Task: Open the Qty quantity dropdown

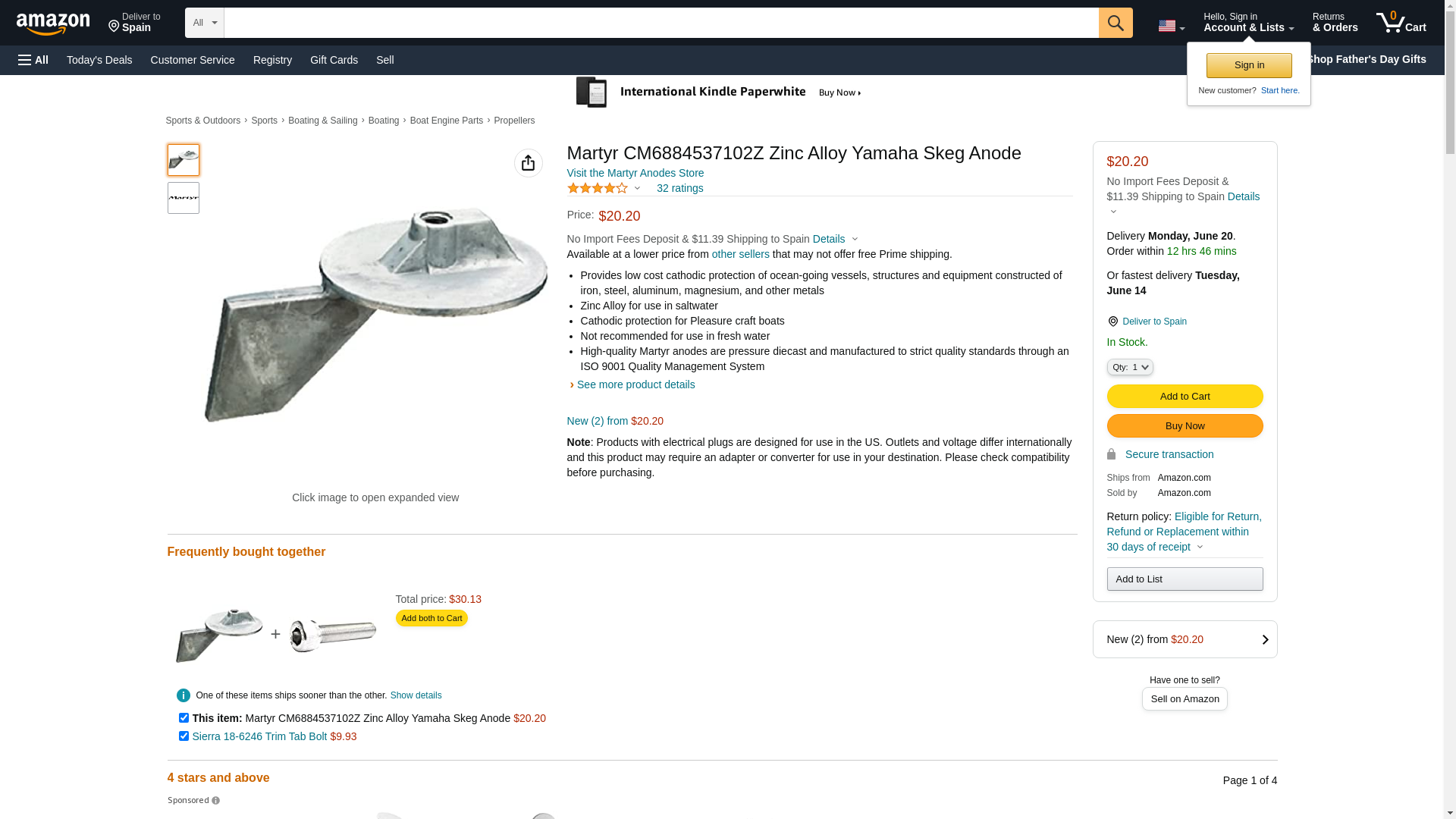Action: pos(1129,367)
